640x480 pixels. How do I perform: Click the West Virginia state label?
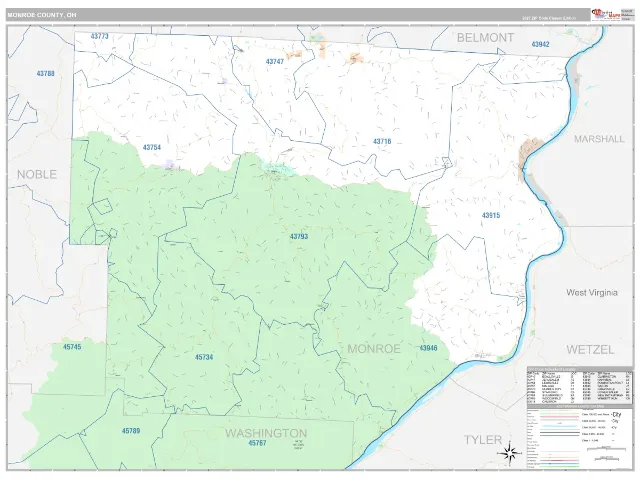(592, 293)
